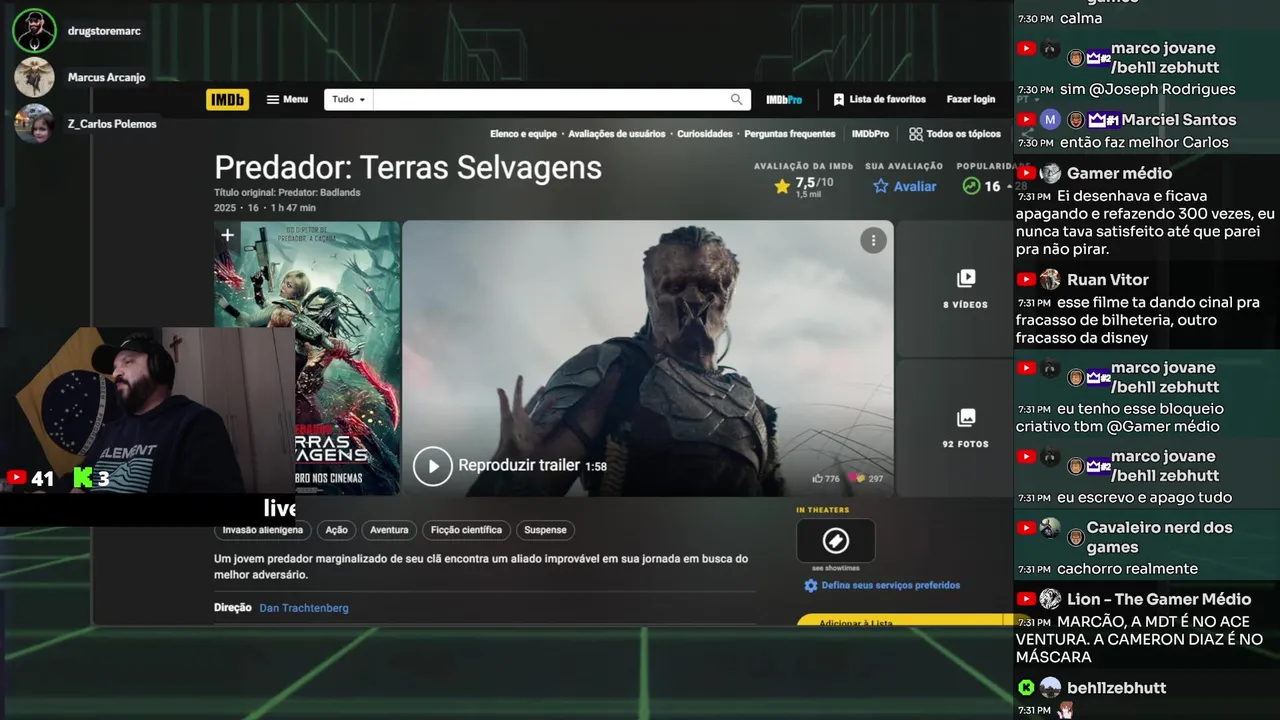This screenshot has width=1280, height=720.
Task: Click the trailer heart reactions 297
Action: 865,479
